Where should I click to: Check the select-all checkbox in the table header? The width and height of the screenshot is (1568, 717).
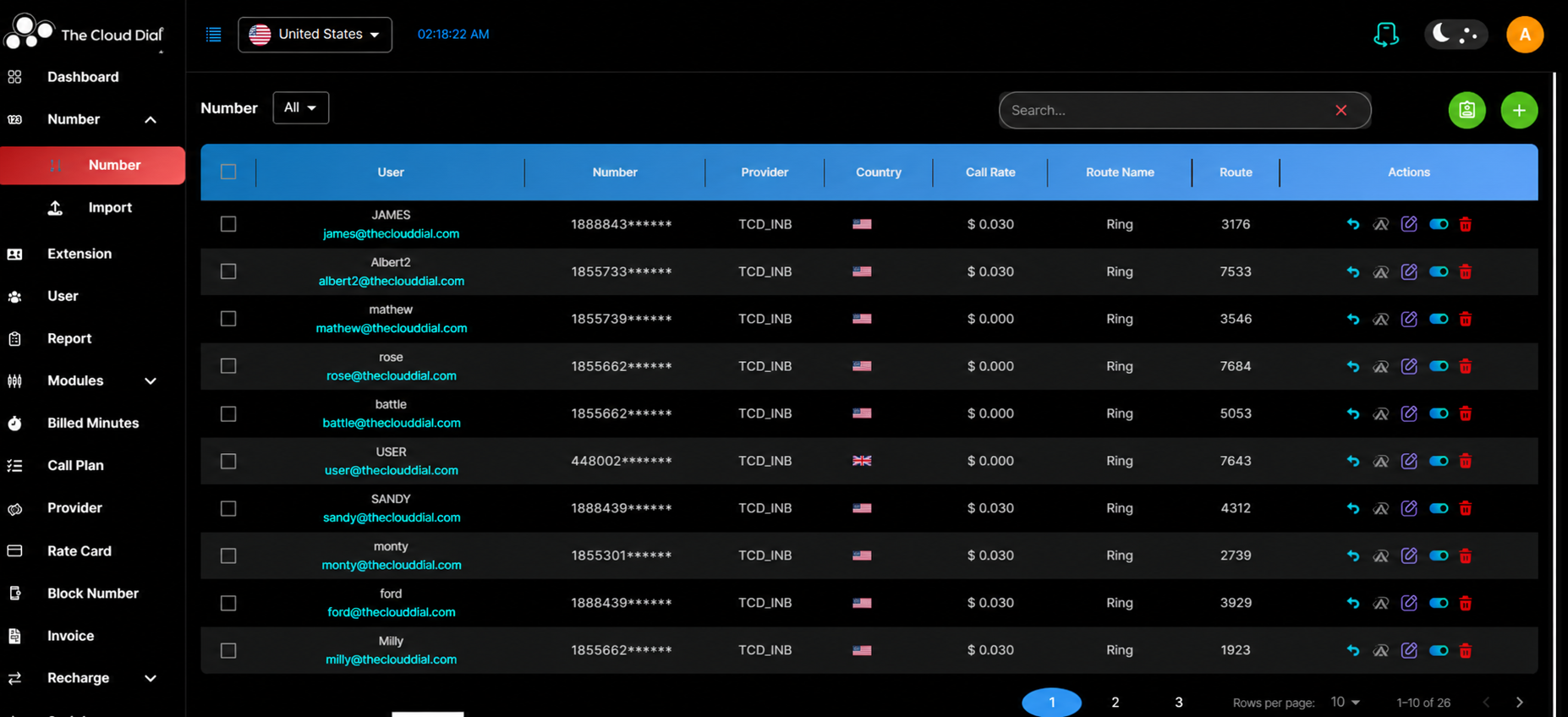(228, 172)
